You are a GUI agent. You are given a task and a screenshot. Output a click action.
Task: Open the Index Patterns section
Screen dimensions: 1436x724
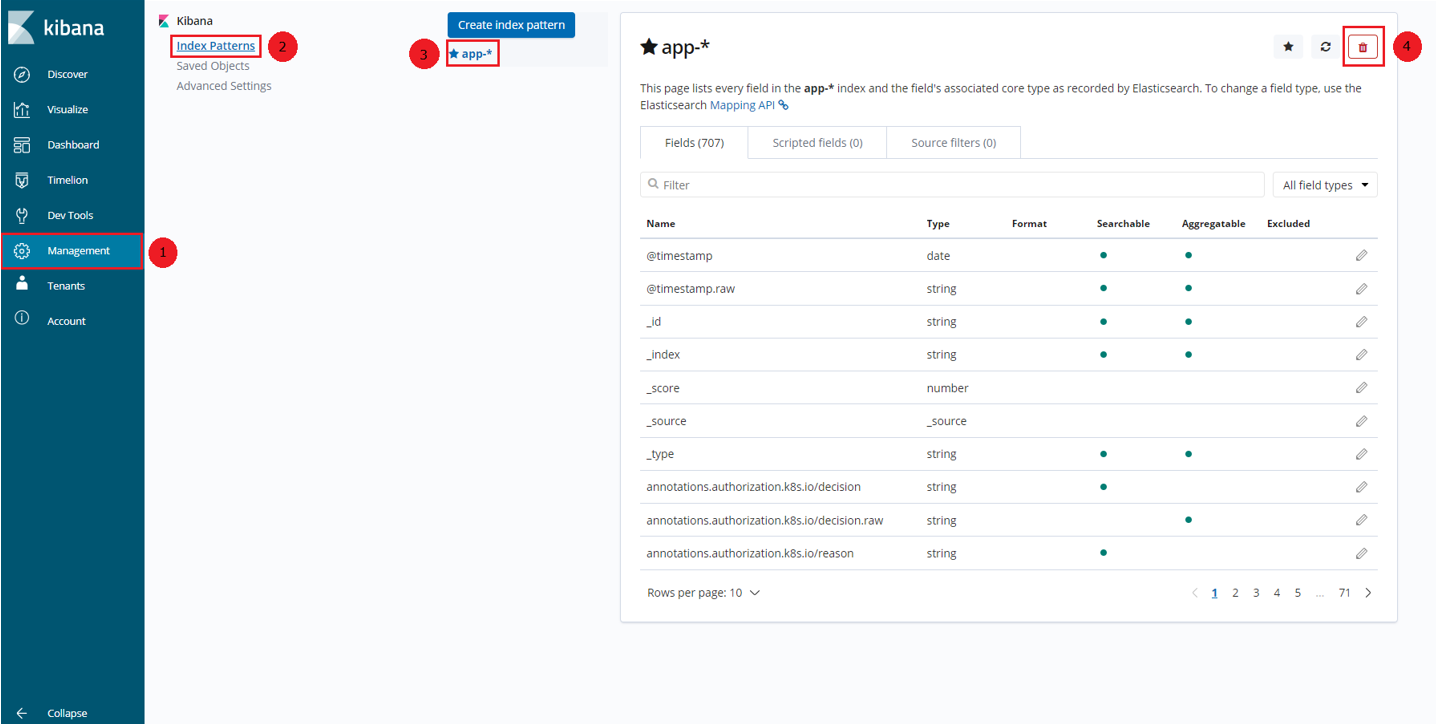[216, 46]
